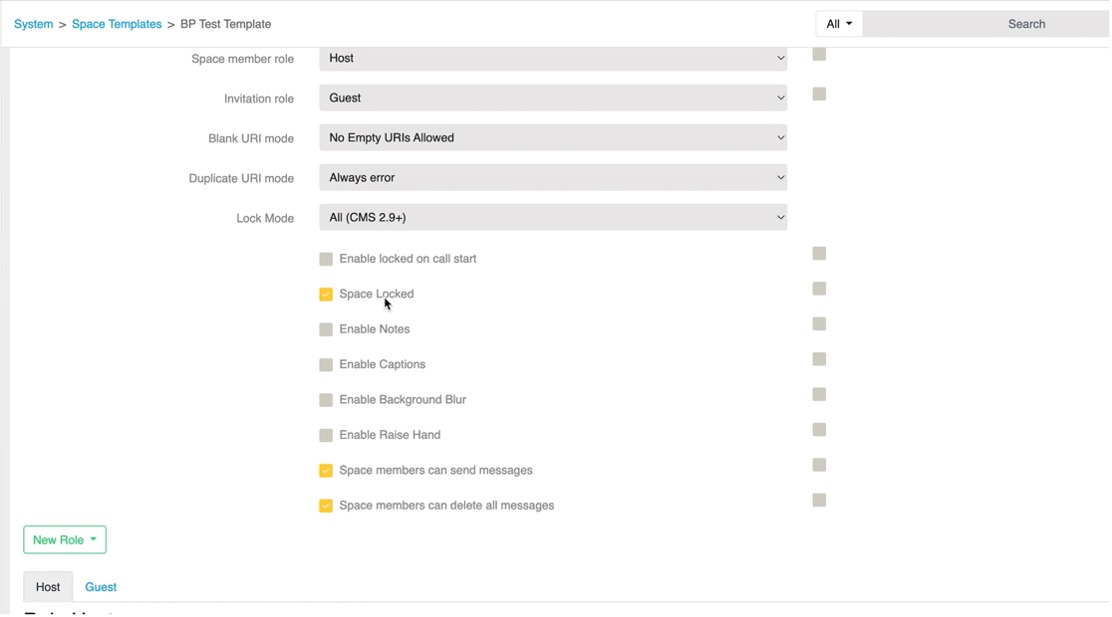Uncheck Space members can send messages
The image size is (1112, 617).
click(326, 471)
